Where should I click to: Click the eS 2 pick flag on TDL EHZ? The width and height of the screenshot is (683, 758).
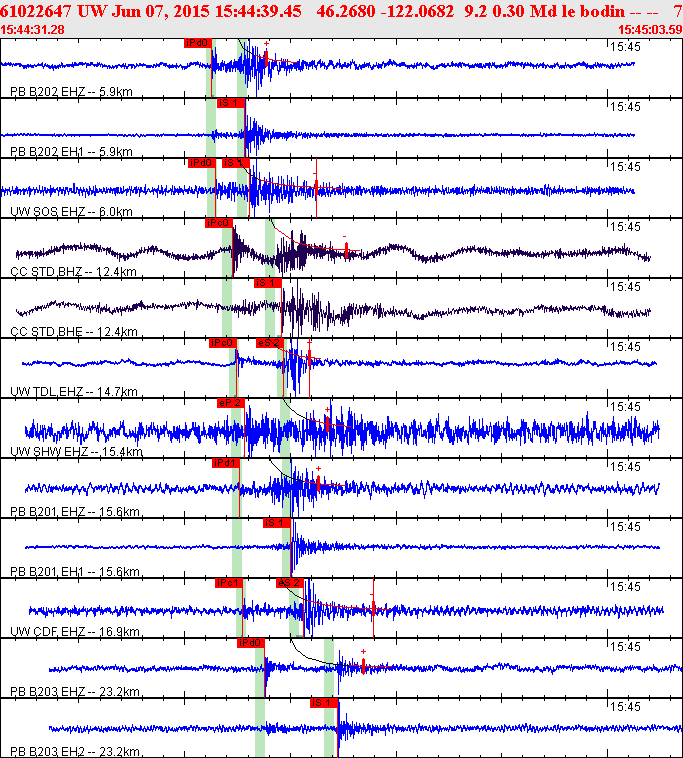(x=269, y=343)
